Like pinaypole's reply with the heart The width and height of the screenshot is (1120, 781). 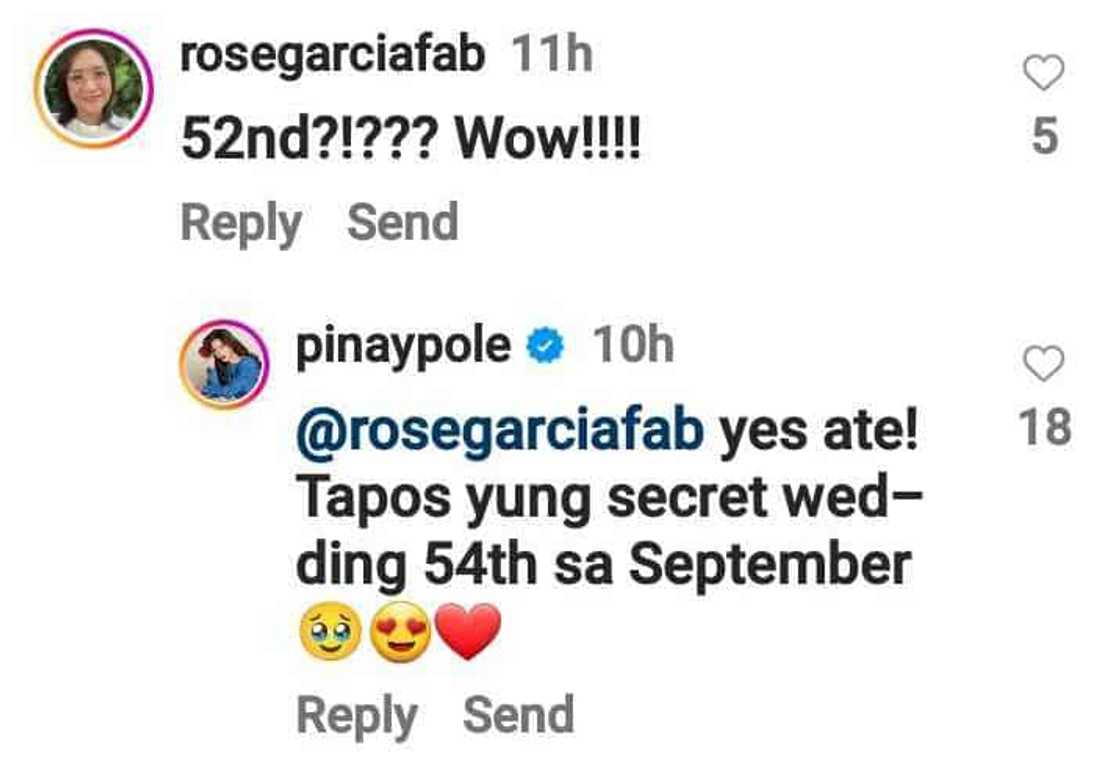point(1044,363)
